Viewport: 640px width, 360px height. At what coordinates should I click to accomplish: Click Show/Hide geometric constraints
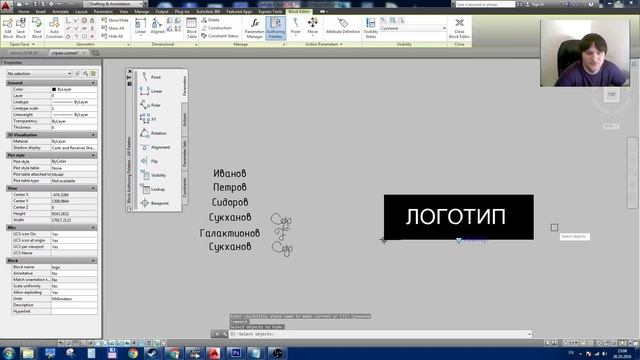click(x=115, y=20)
